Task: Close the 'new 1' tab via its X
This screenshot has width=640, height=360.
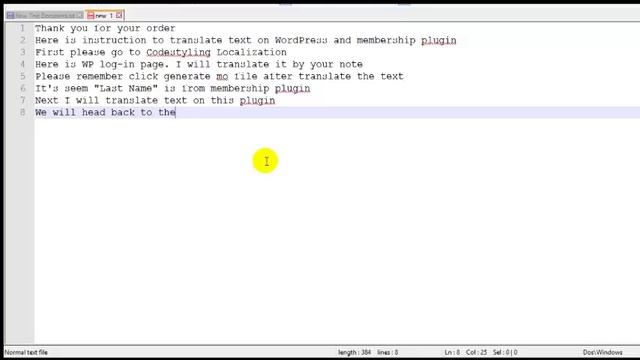Action: [119, 16]
